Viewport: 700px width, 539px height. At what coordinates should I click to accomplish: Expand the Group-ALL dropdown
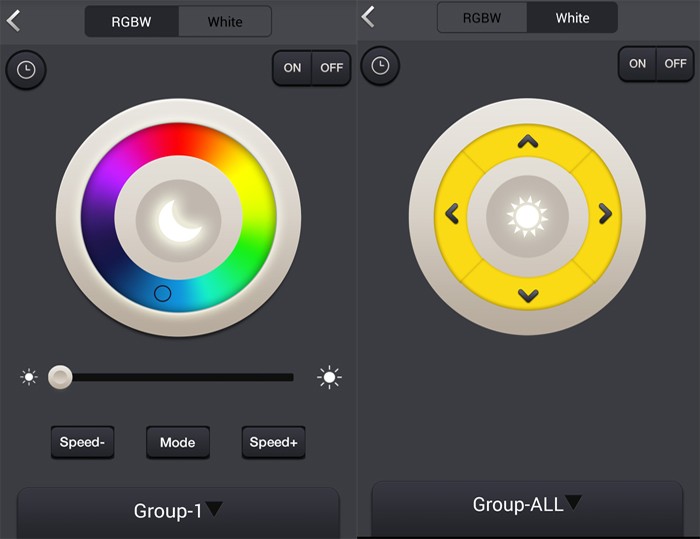(527, 505)
